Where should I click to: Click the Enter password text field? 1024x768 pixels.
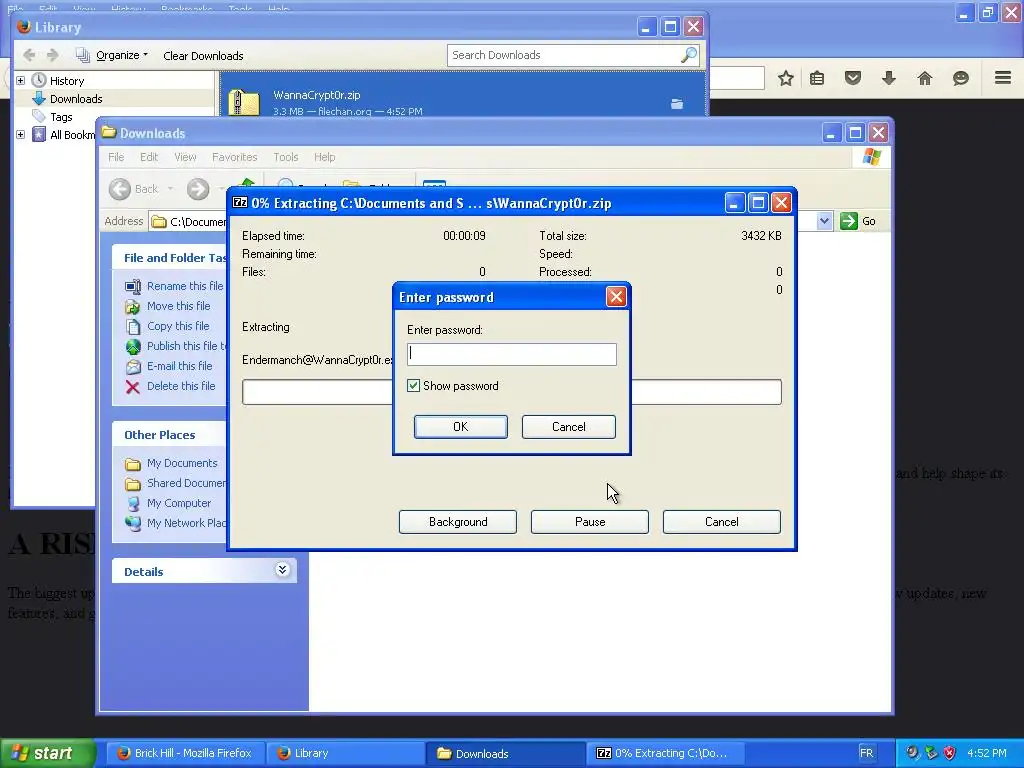coord(511,355)
